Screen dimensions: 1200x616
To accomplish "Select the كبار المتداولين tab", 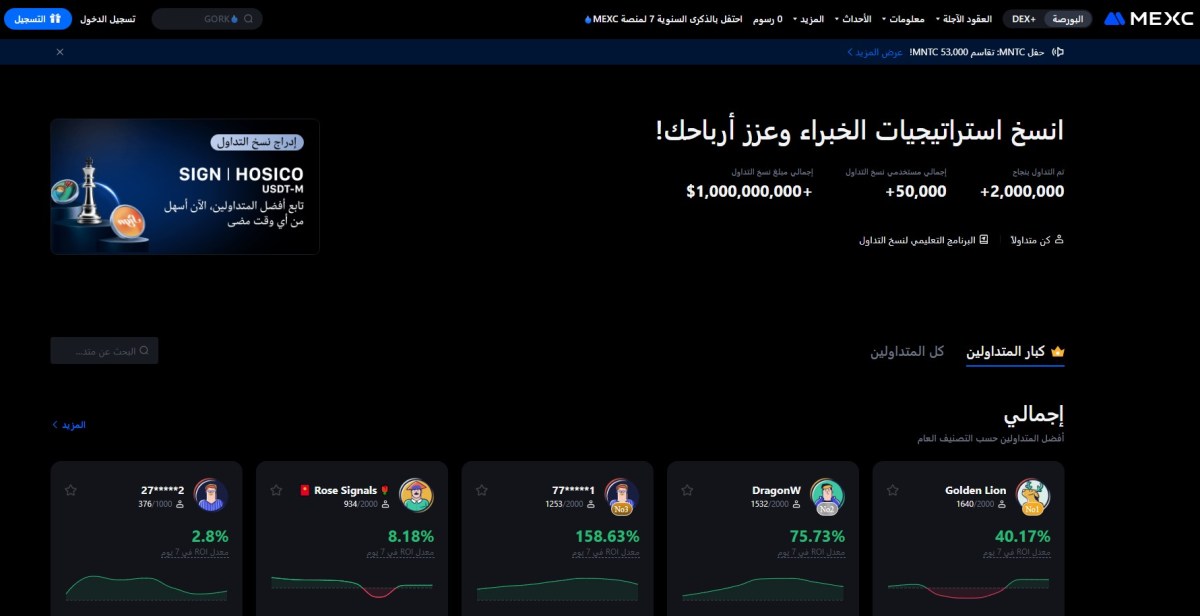I will point(1014,352).
